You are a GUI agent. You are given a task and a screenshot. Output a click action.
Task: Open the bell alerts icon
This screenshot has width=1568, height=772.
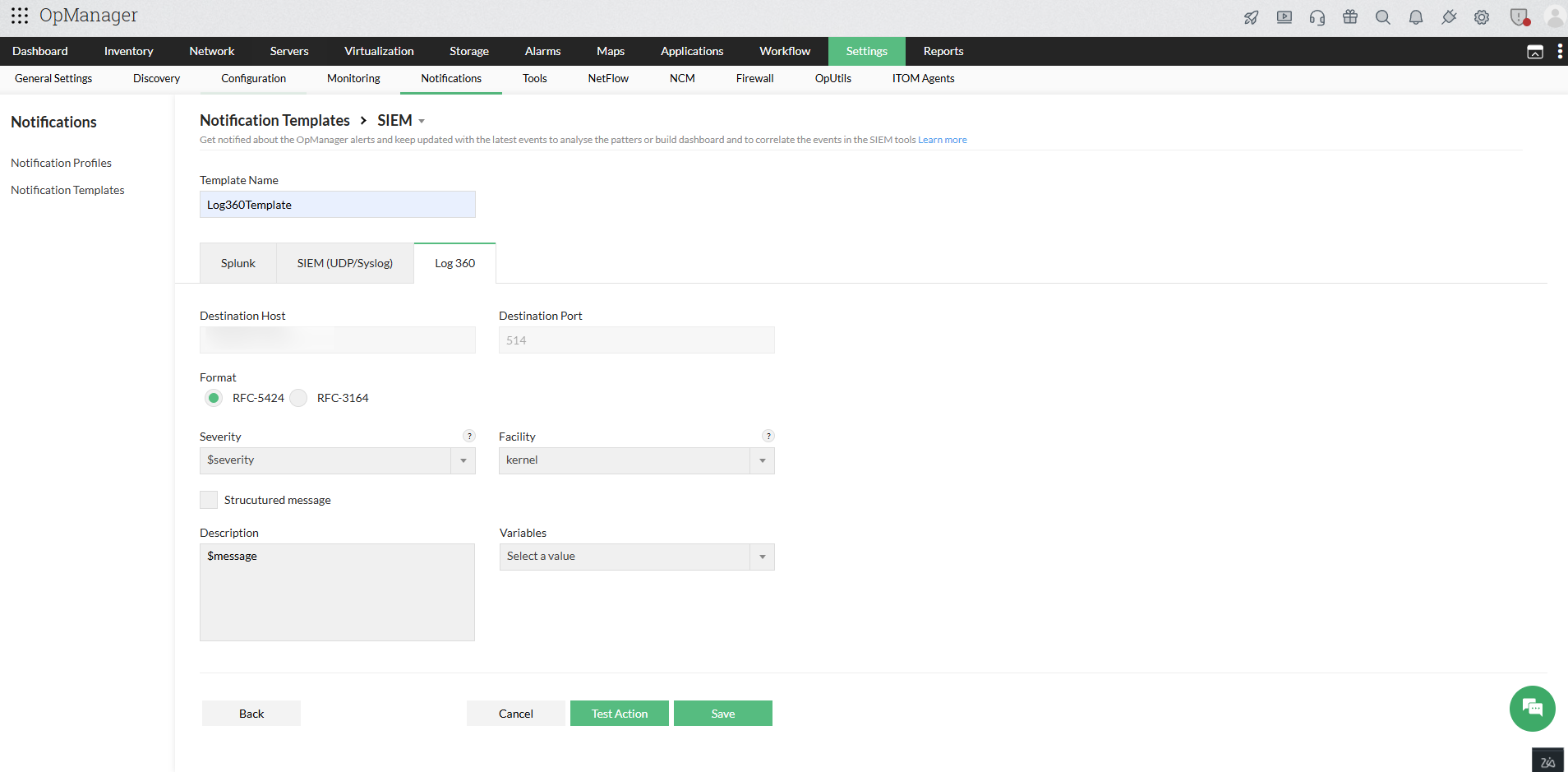(1416, 17)
